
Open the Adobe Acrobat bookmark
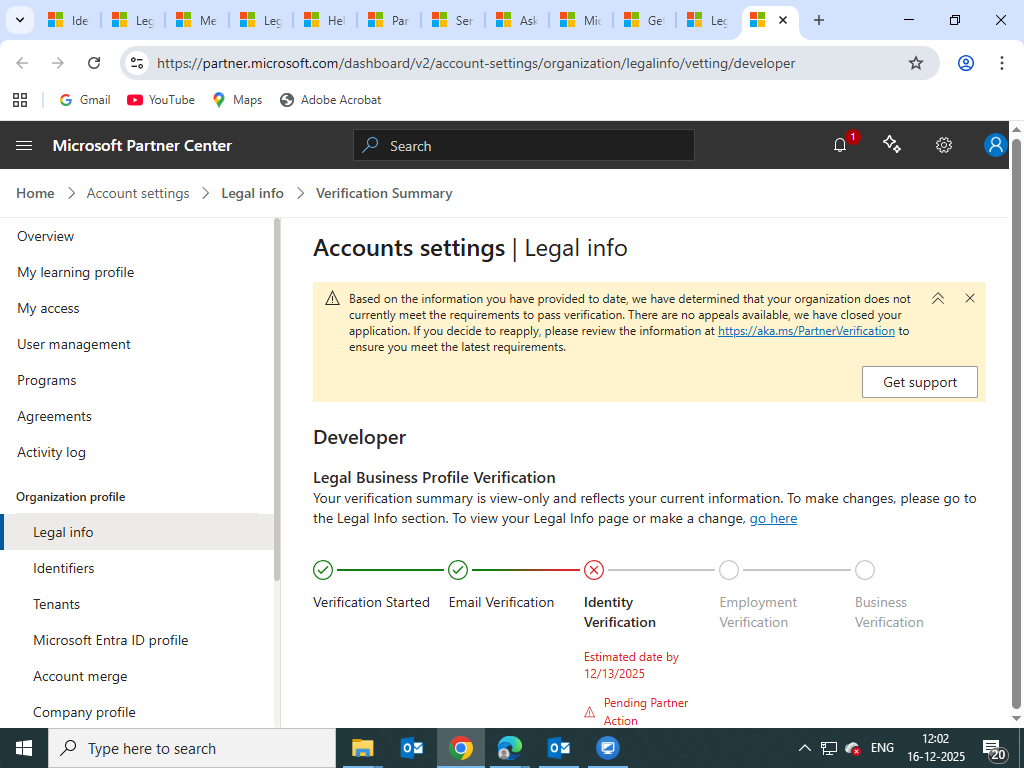pyautogui.click(x=330, y=100)
